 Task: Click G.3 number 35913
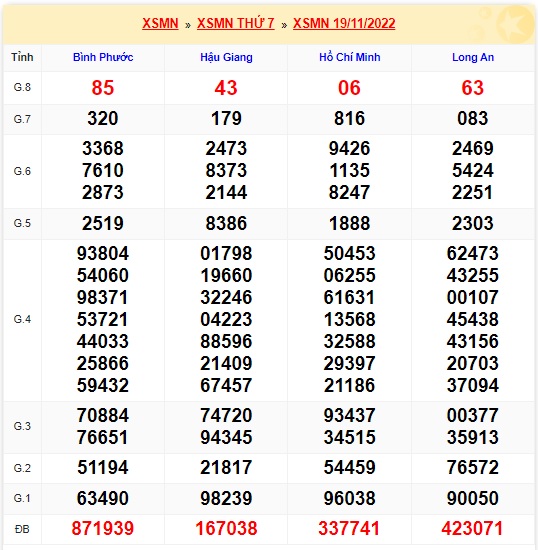[x=473, y=437]
